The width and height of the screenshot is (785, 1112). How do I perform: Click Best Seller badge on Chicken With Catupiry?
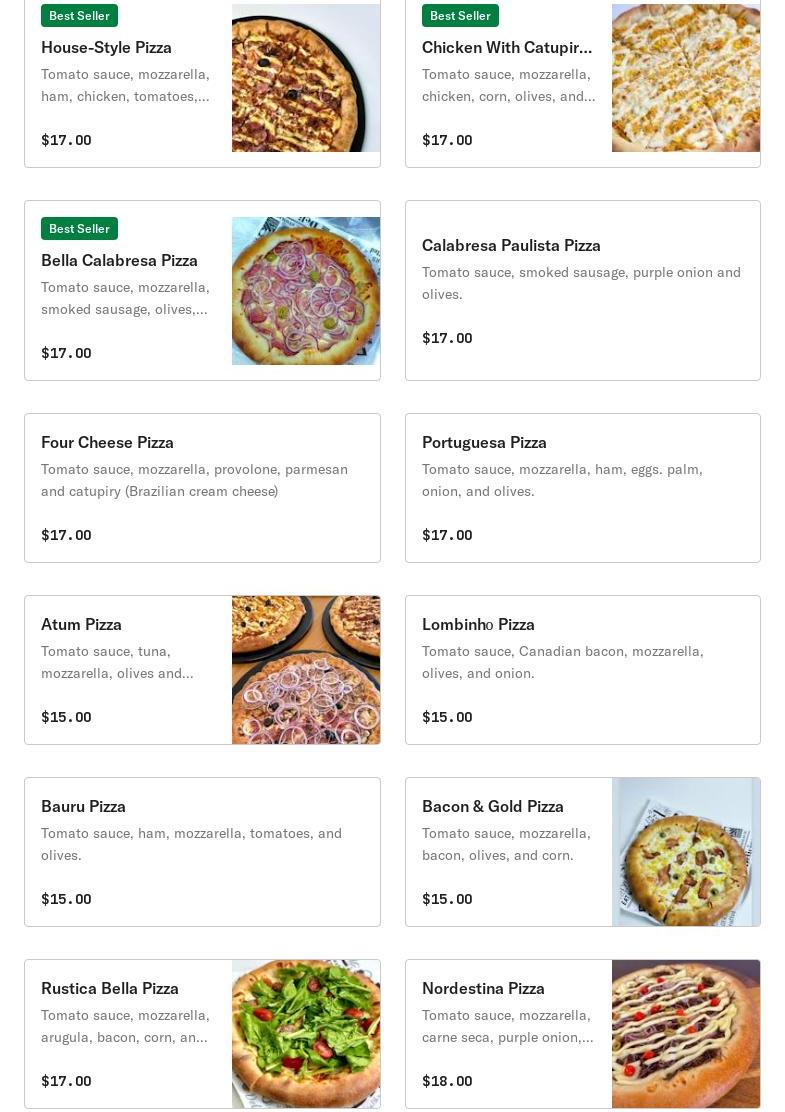(460, 16)
